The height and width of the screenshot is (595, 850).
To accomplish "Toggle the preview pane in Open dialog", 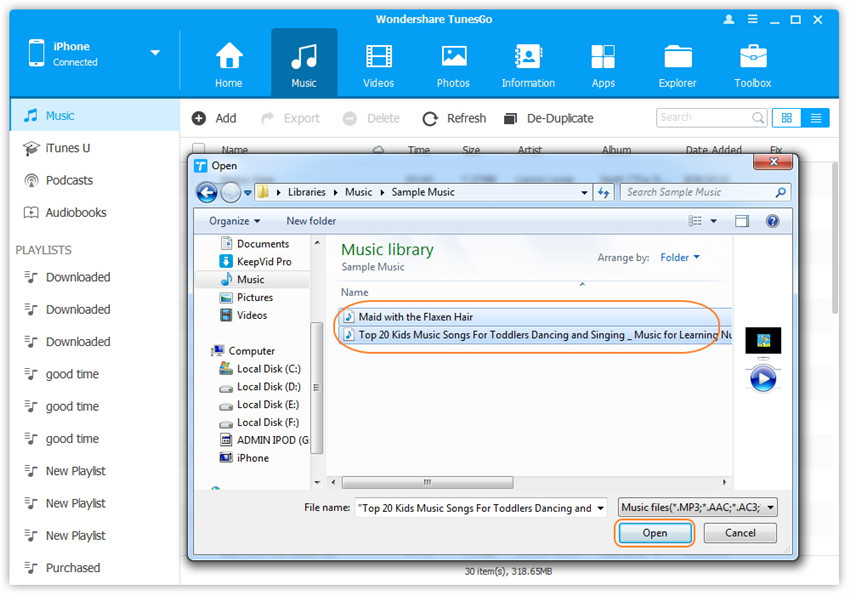I will pos(742,221).
